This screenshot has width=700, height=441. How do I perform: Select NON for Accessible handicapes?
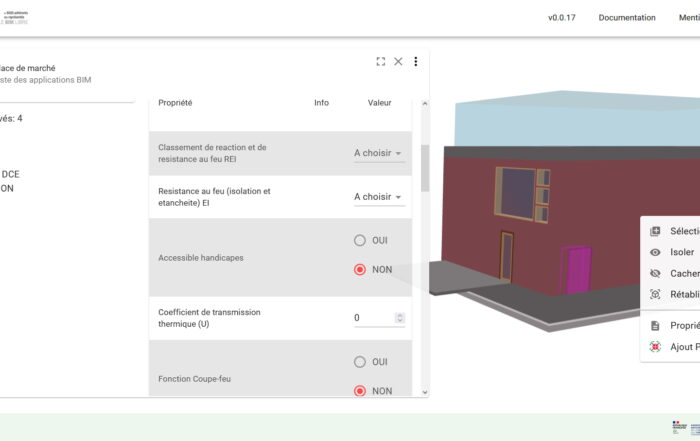tap(360, 269)
